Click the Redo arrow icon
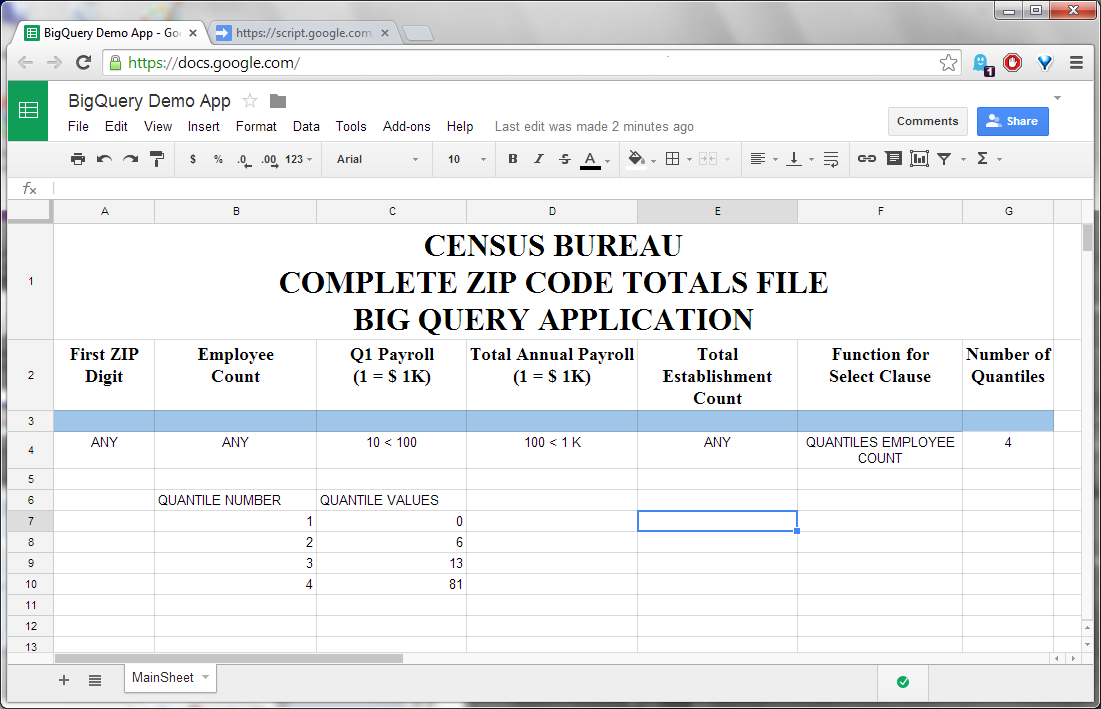 click(131, 159)
